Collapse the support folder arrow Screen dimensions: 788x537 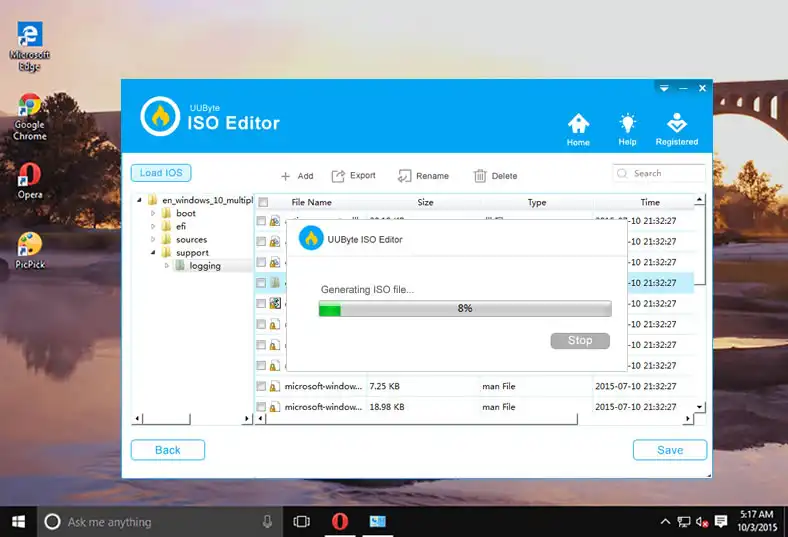(x=153, y=253)
